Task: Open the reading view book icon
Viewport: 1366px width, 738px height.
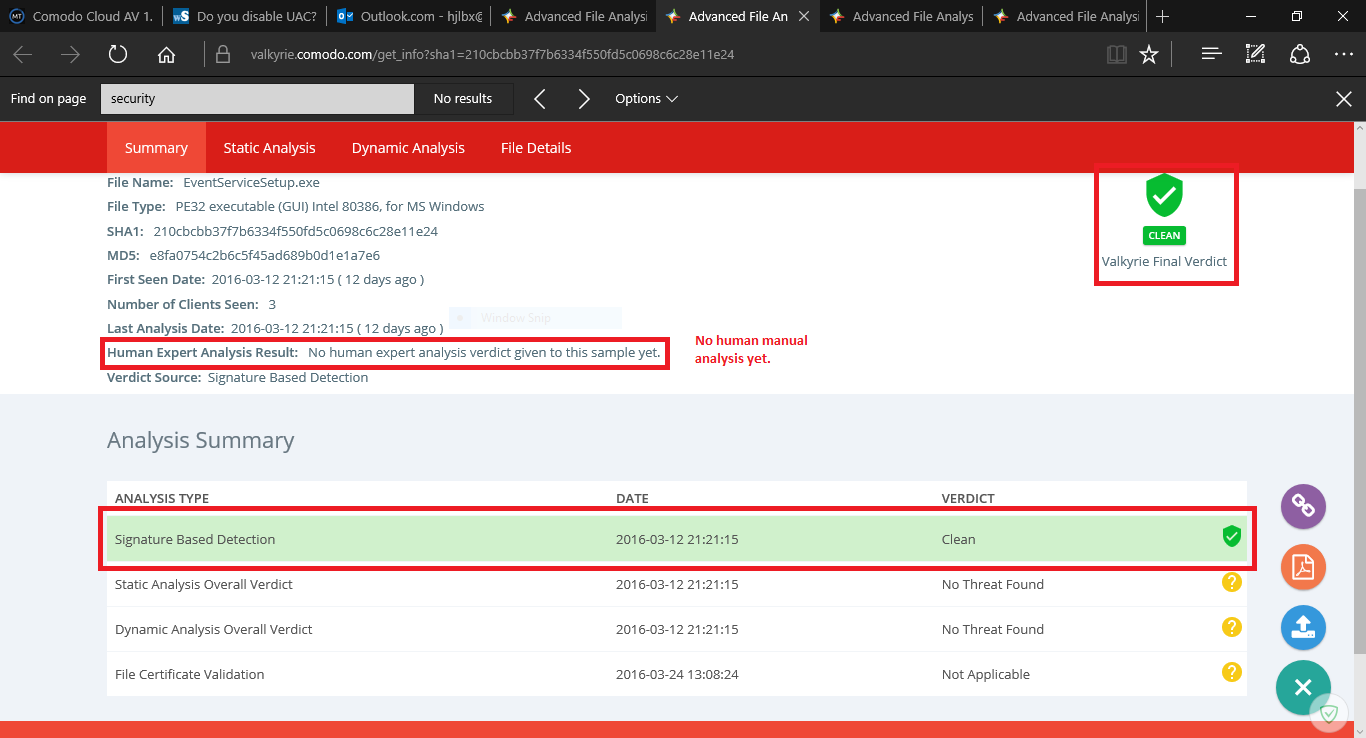Action: [x=1117, y=55]
